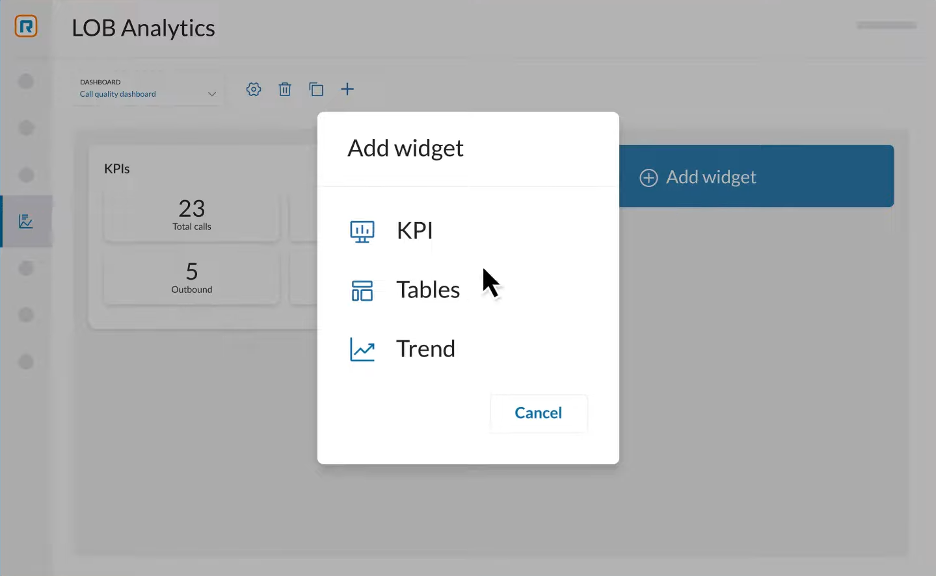Select the Trend line-chart icon

(x=361, y=348)
